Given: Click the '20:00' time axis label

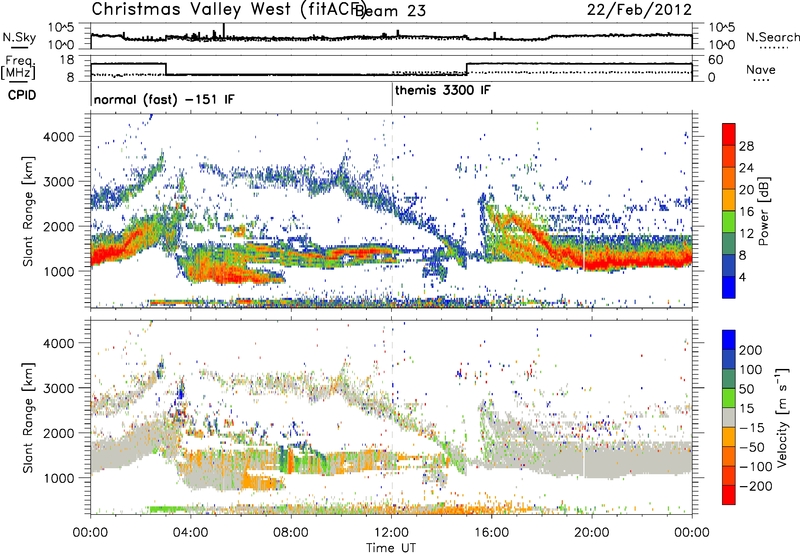Looking at the screenshot, I should point(591,533).
